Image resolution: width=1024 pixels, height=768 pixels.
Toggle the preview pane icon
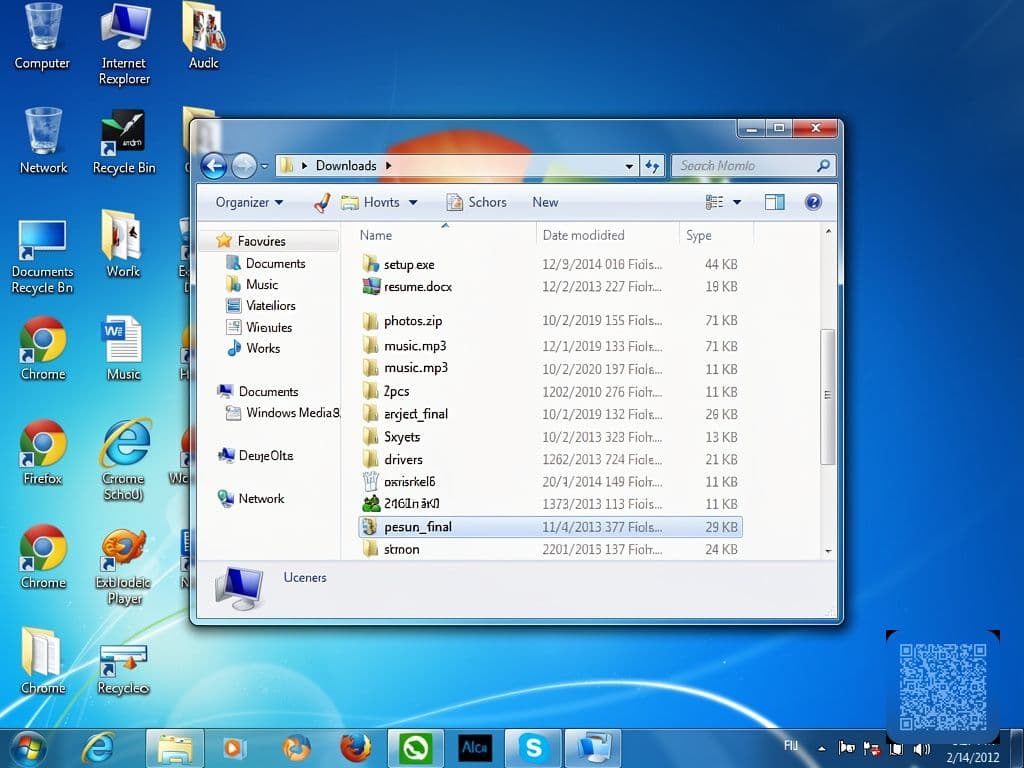[775, 202]
